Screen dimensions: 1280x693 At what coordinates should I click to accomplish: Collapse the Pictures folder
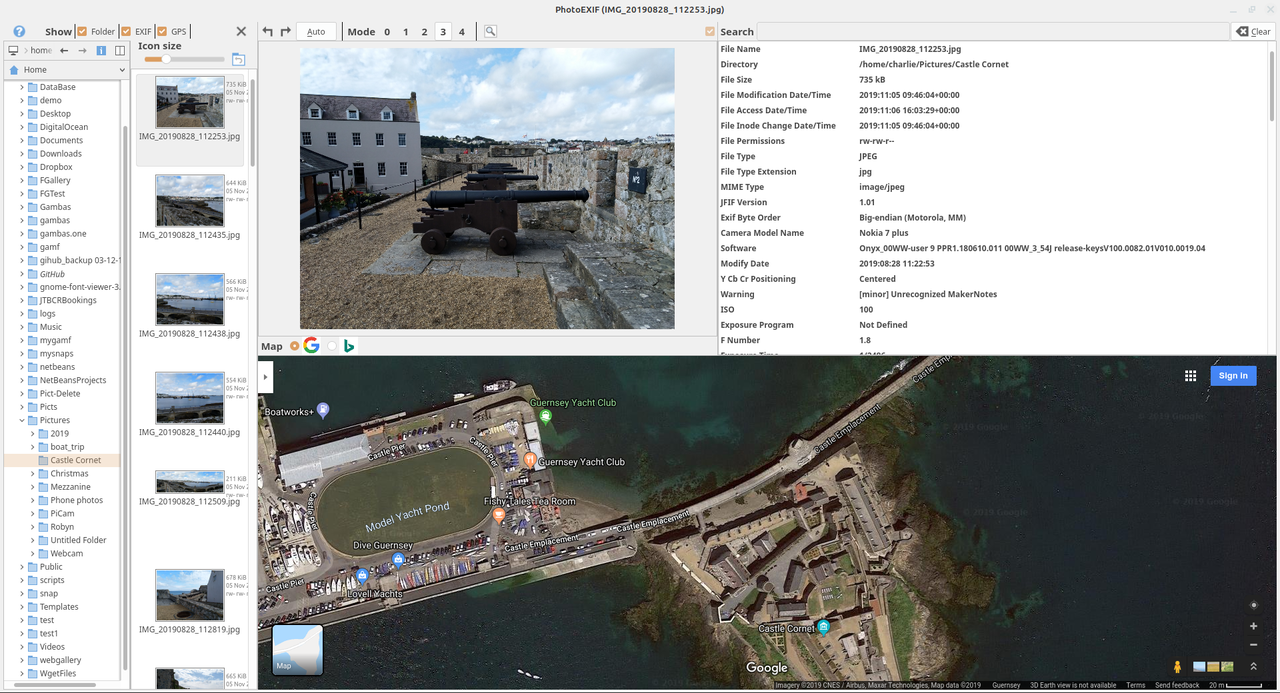tap(21, 420)
